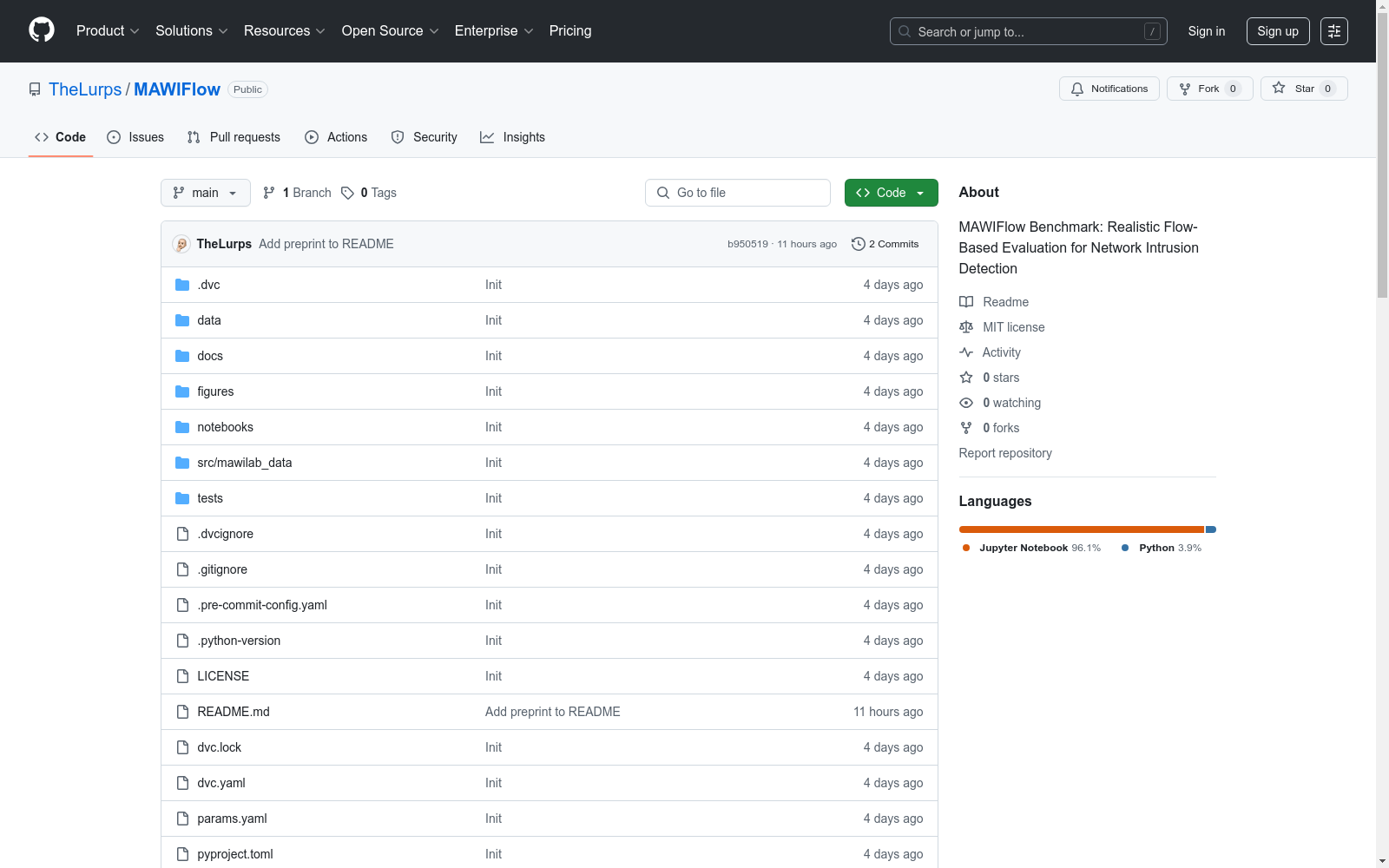Click the Sign in link
The width and height of the screenshot is (1389, 868).
1207,31
